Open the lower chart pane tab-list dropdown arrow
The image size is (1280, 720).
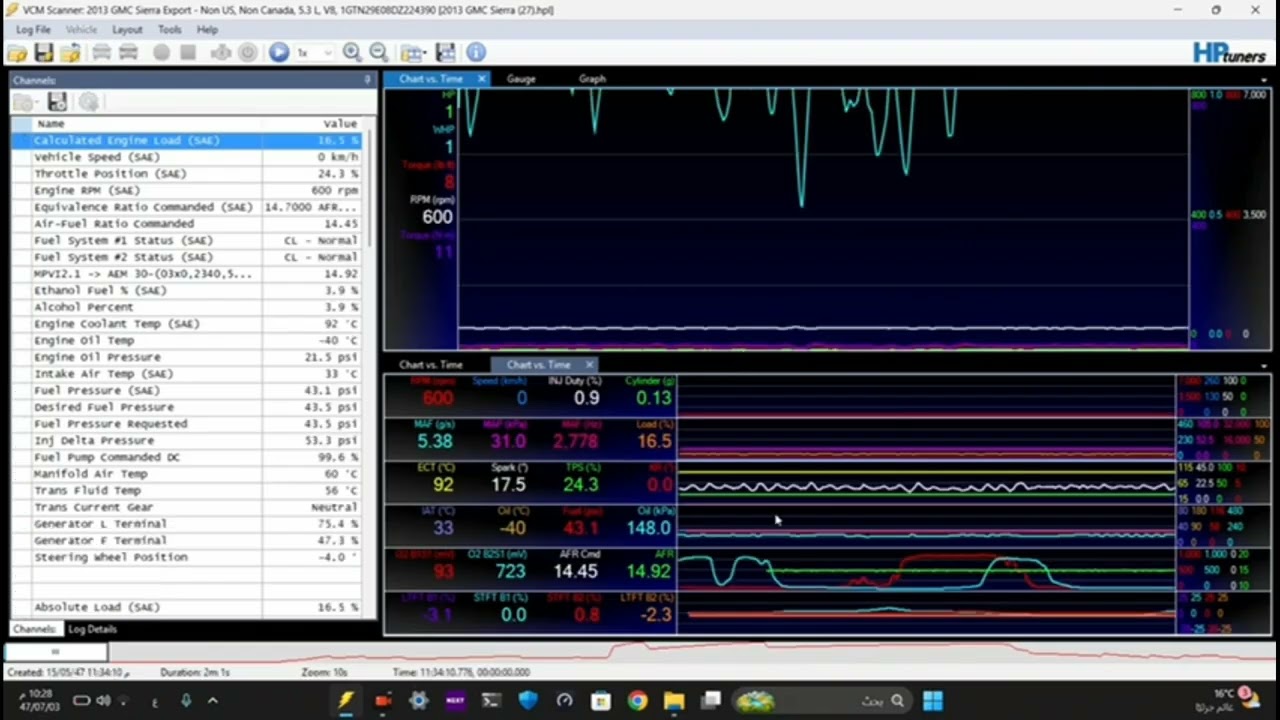pos(1264,366)
